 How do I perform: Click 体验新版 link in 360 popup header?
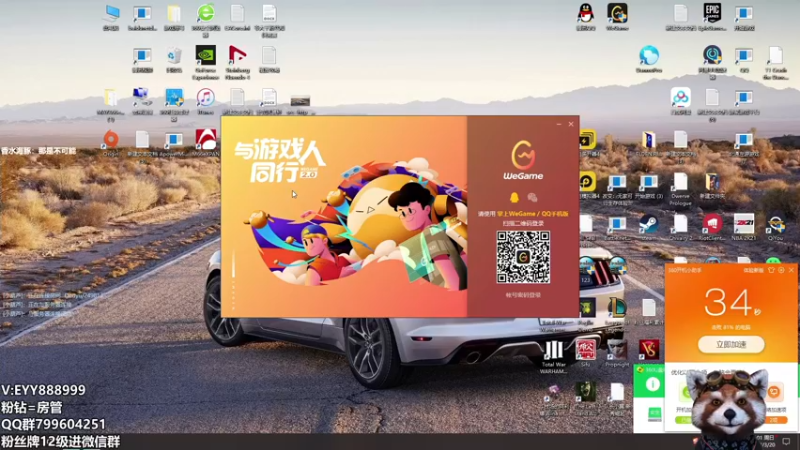[754, 270]
